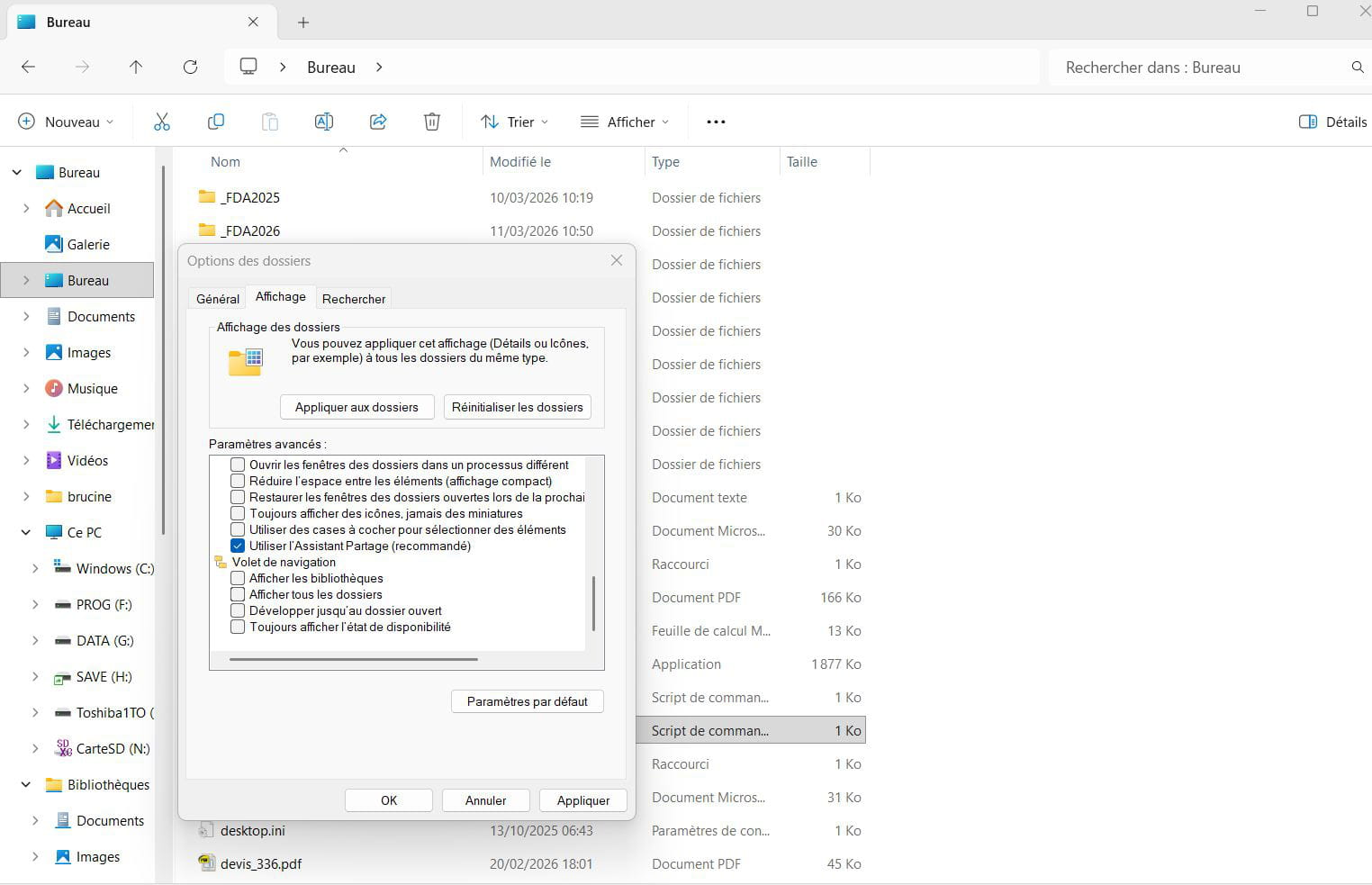Viewport: 1372px width, 885px height.
Task: Click Paramètres par défaut button
Action: (x=527, y=701)
